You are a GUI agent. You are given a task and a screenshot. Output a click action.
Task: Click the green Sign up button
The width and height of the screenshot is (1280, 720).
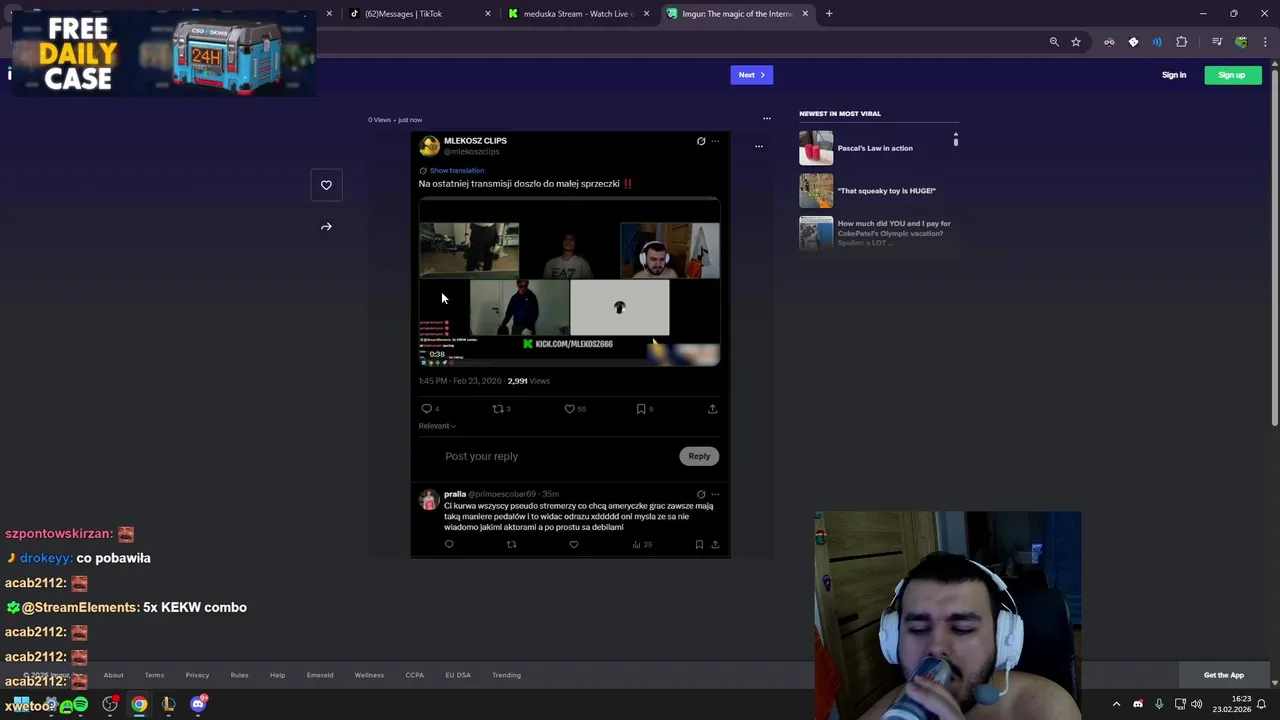click(1232, 75)
